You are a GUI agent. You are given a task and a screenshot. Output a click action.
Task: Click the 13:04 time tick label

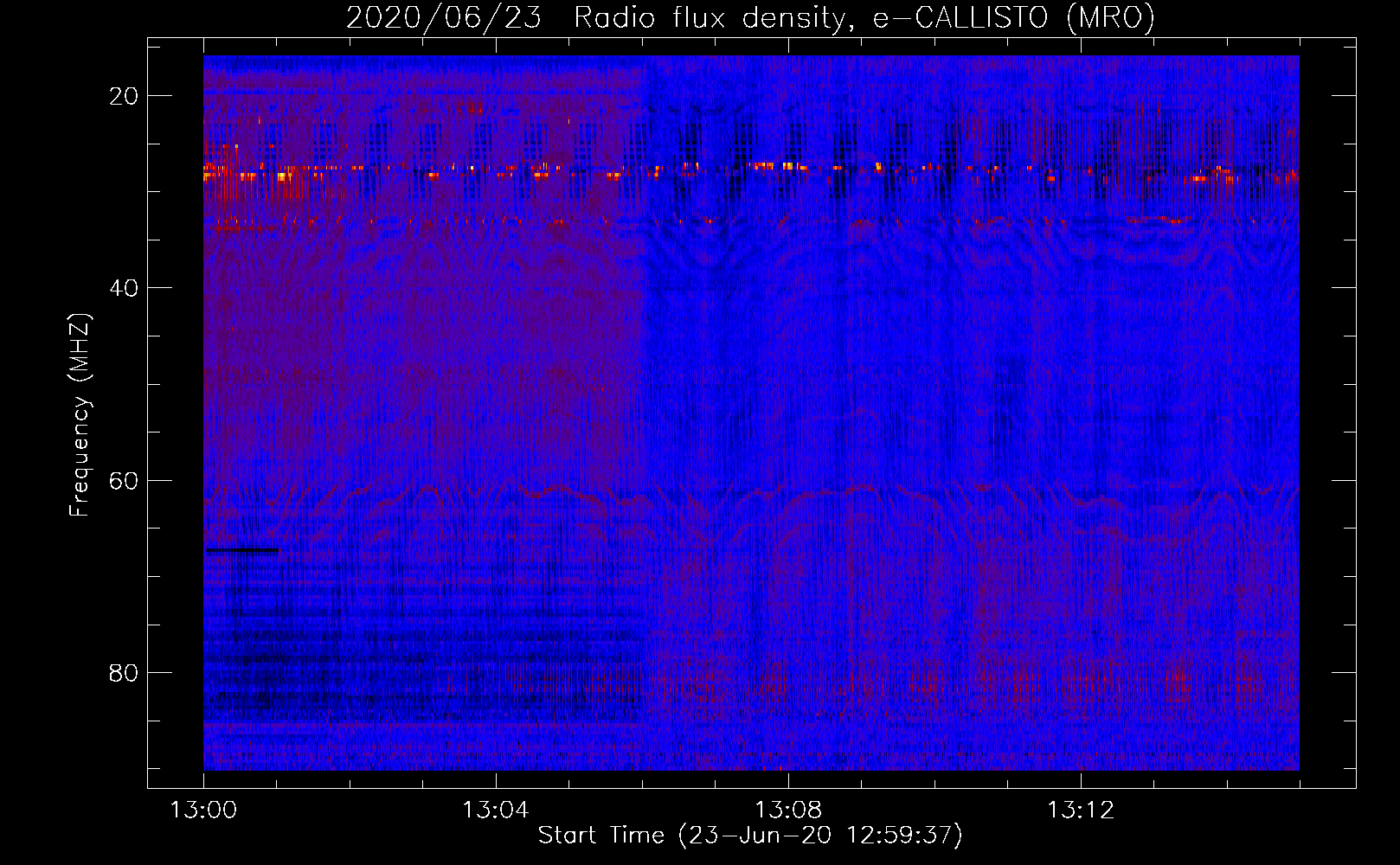click(496, 811)
